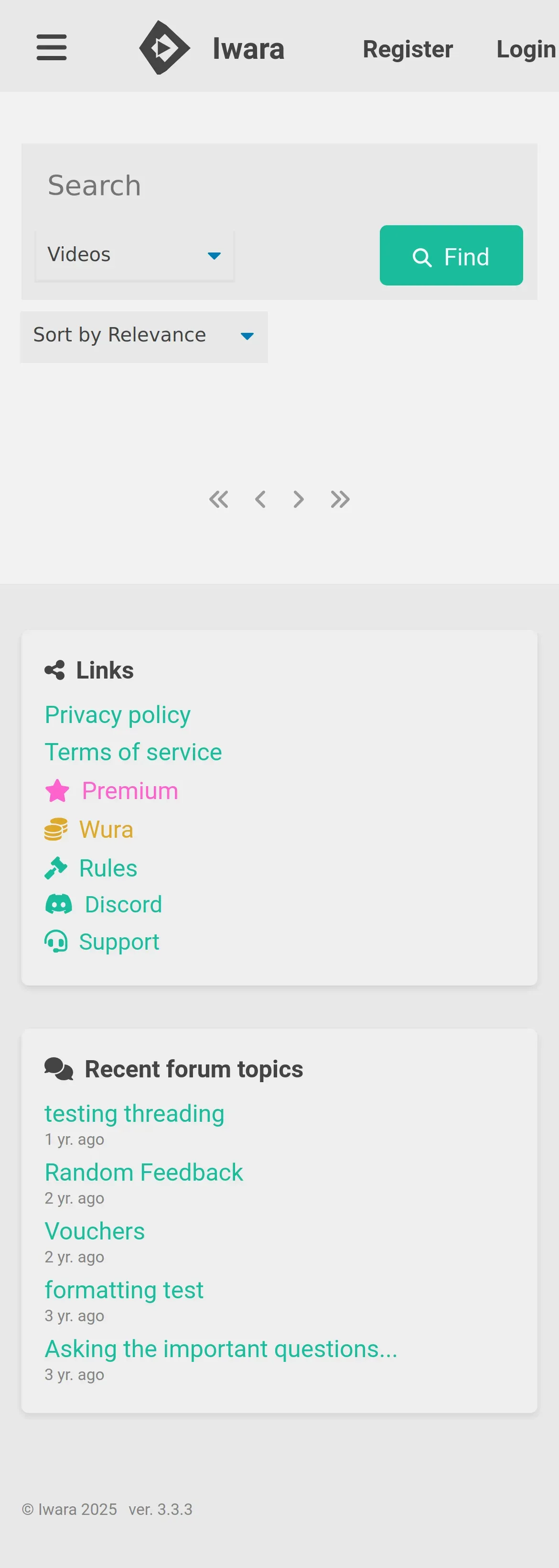Screen dimensions: 559x1568
Task: Click the Discord logo icon
Action: point(59,905)
